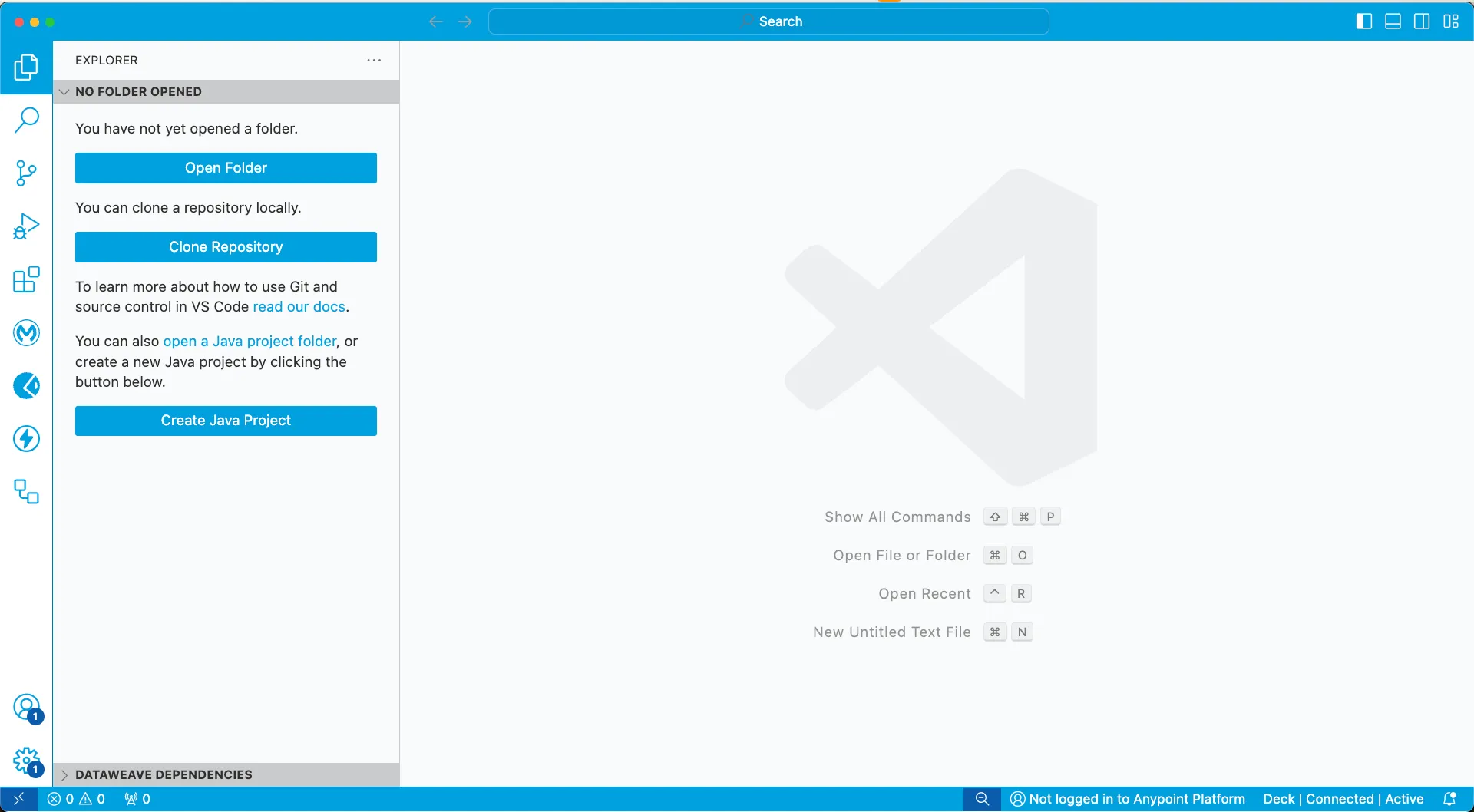Image resolution: width=1474 pixels, height=812 pixels.
Task: Follow the read our docs link
Action: pyautogui.click(x=299, y=307)
